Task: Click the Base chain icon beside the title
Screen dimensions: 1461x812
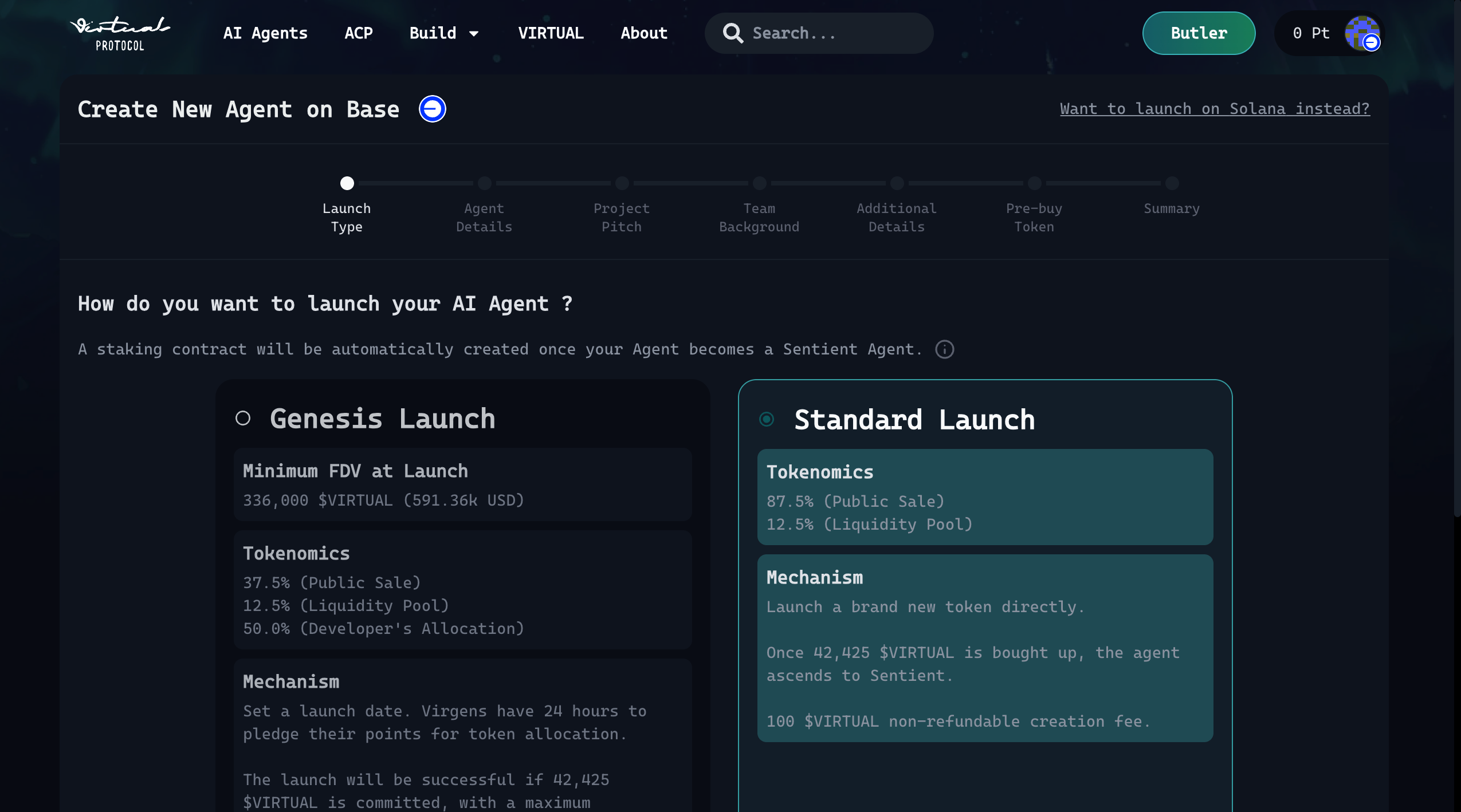Action: pyautogui.click(x=433, y=109)
